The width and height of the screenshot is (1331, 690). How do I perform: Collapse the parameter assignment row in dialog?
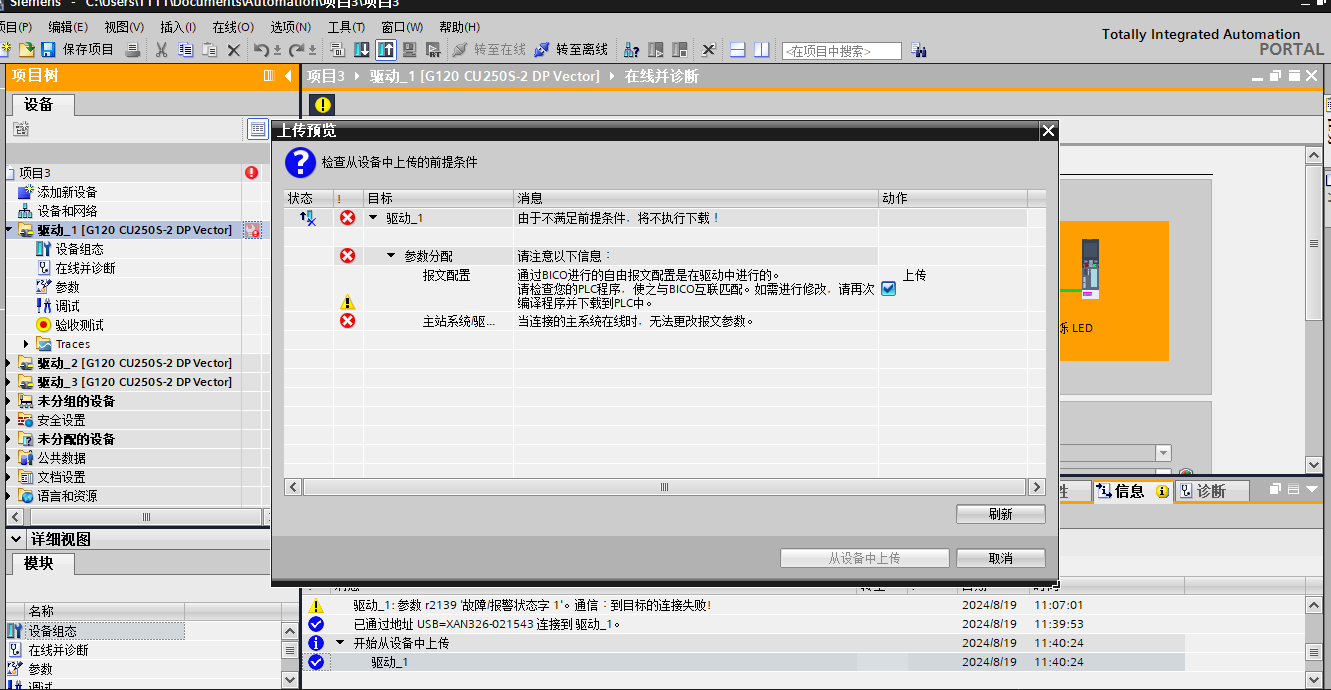pyautogui.click(x=392, y=257)
